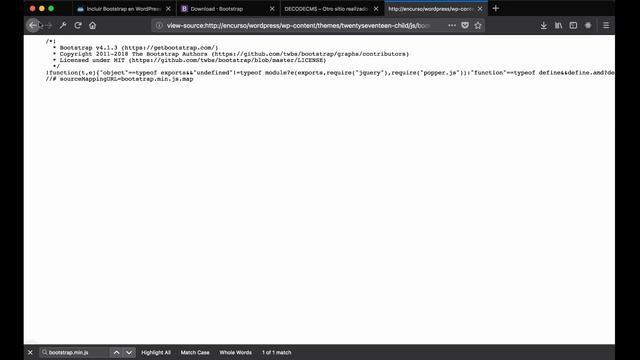Screen dimensions: 640x360
Task: Click the extension icon near the menu
Action: (588, 25)
